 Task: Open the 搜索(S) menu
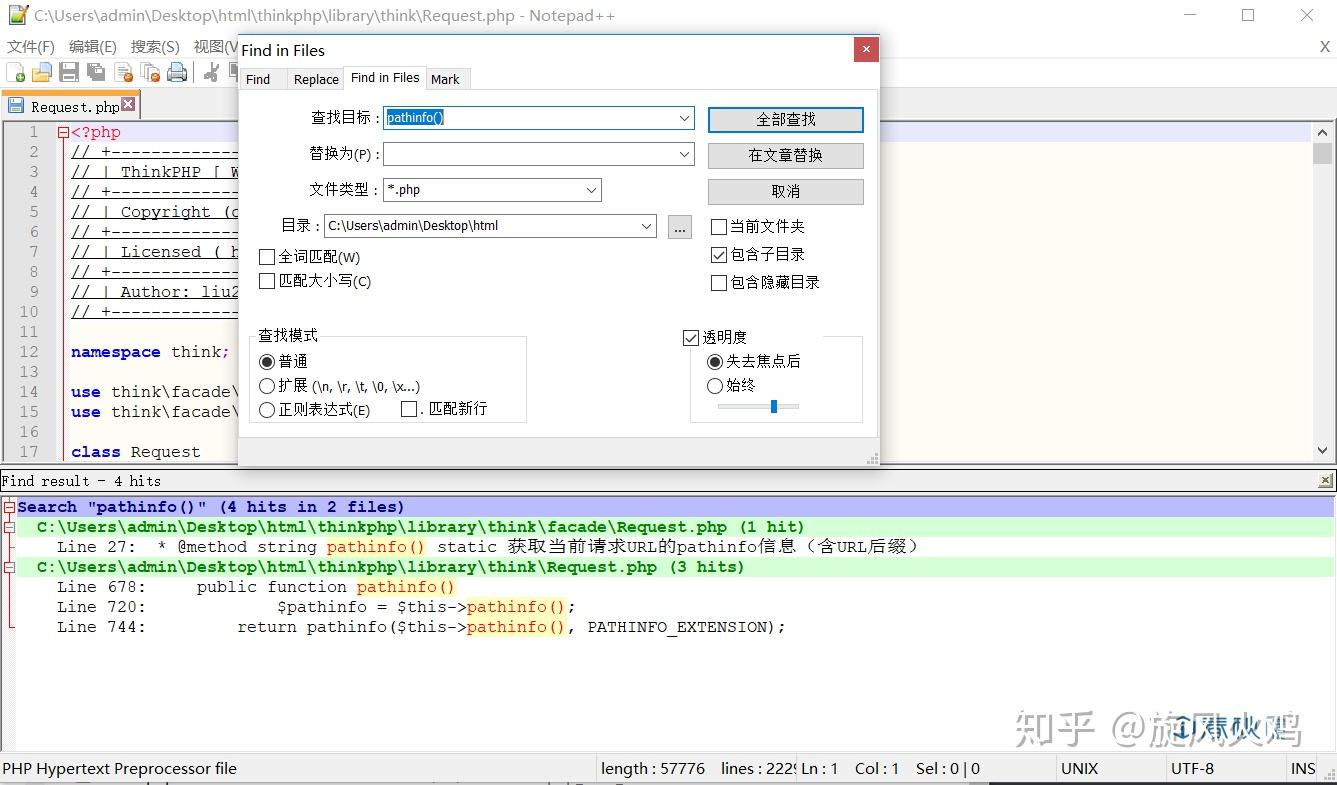pyautogui.click(x=155, y=47)
